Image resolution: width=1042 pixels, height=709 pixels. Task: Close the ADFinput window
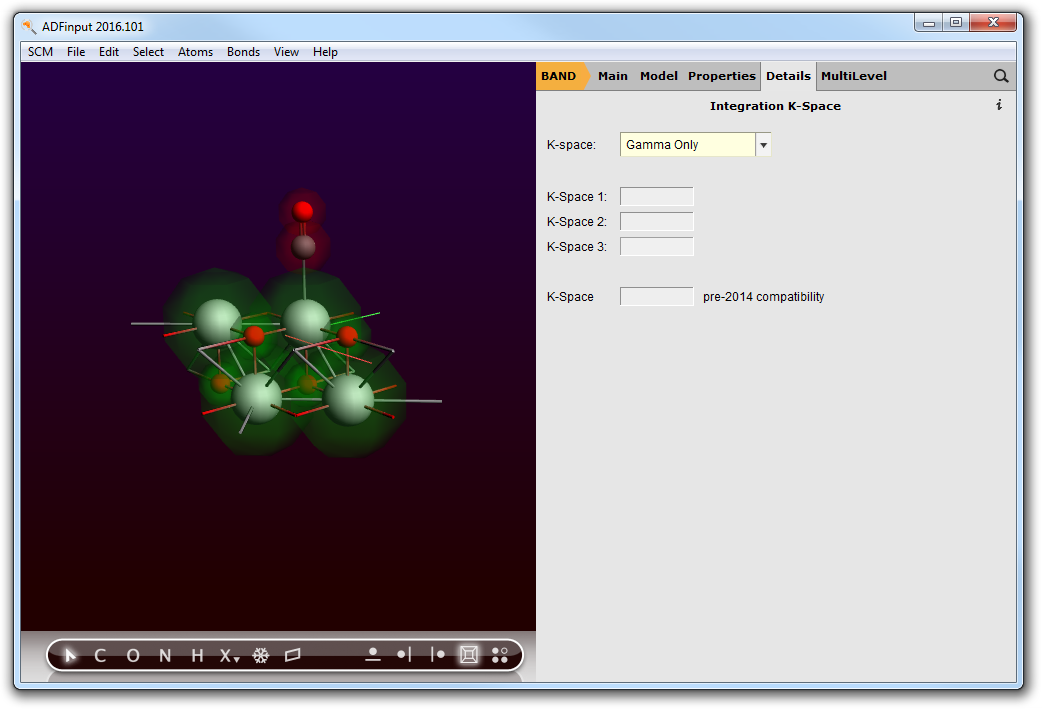click(993, 23)
